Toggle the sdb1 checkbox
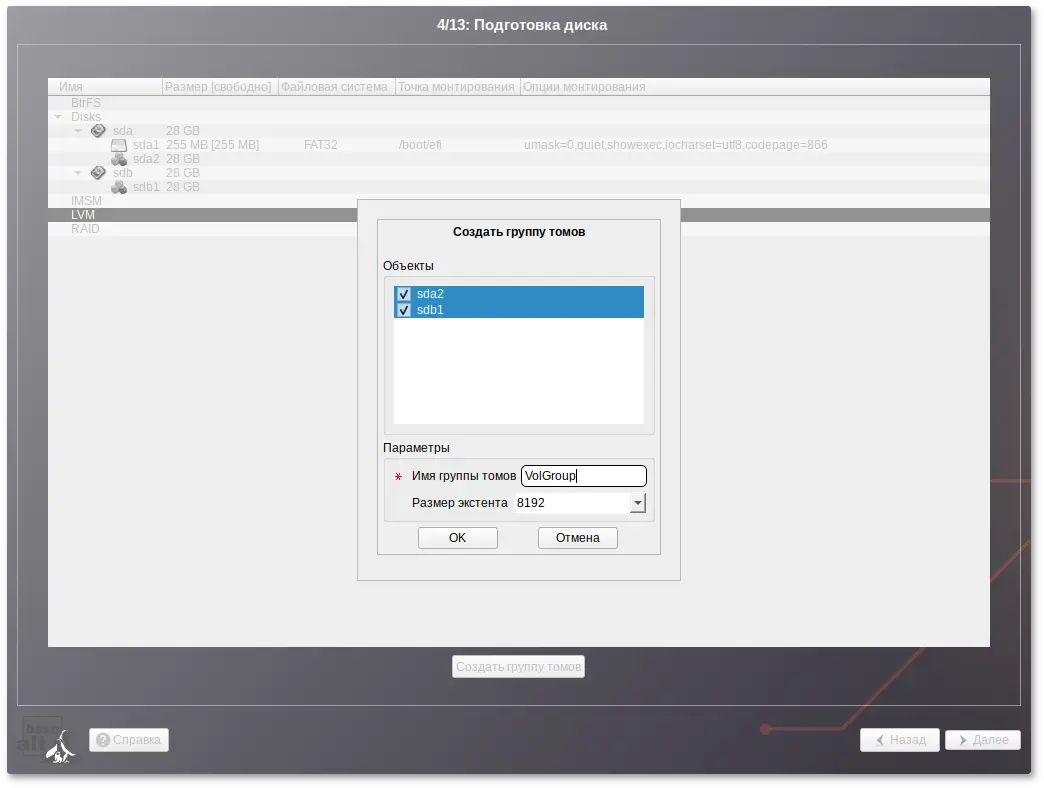Viewport: 1044px width, 788px height. point(403,310)
